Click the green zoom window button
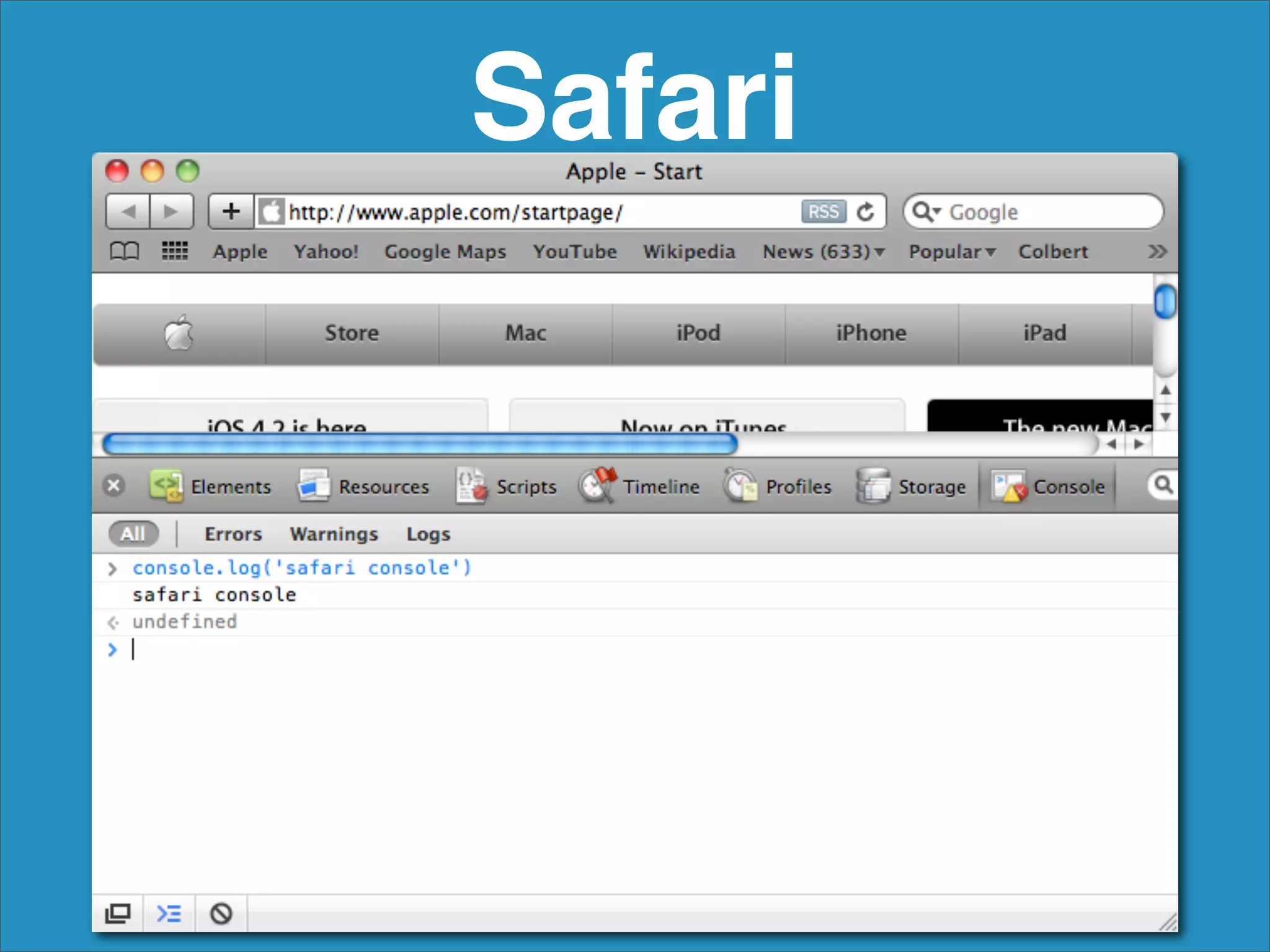The width and height of the screenshot is (1270, 952). click(187, 170)
